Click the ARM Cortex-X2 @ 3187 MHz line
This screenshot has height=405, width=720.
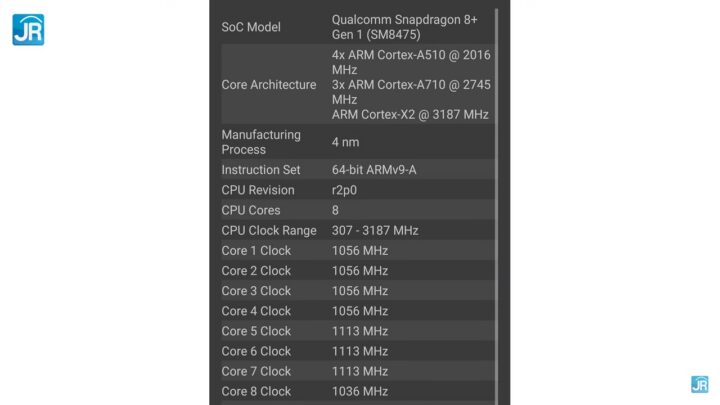410,115
